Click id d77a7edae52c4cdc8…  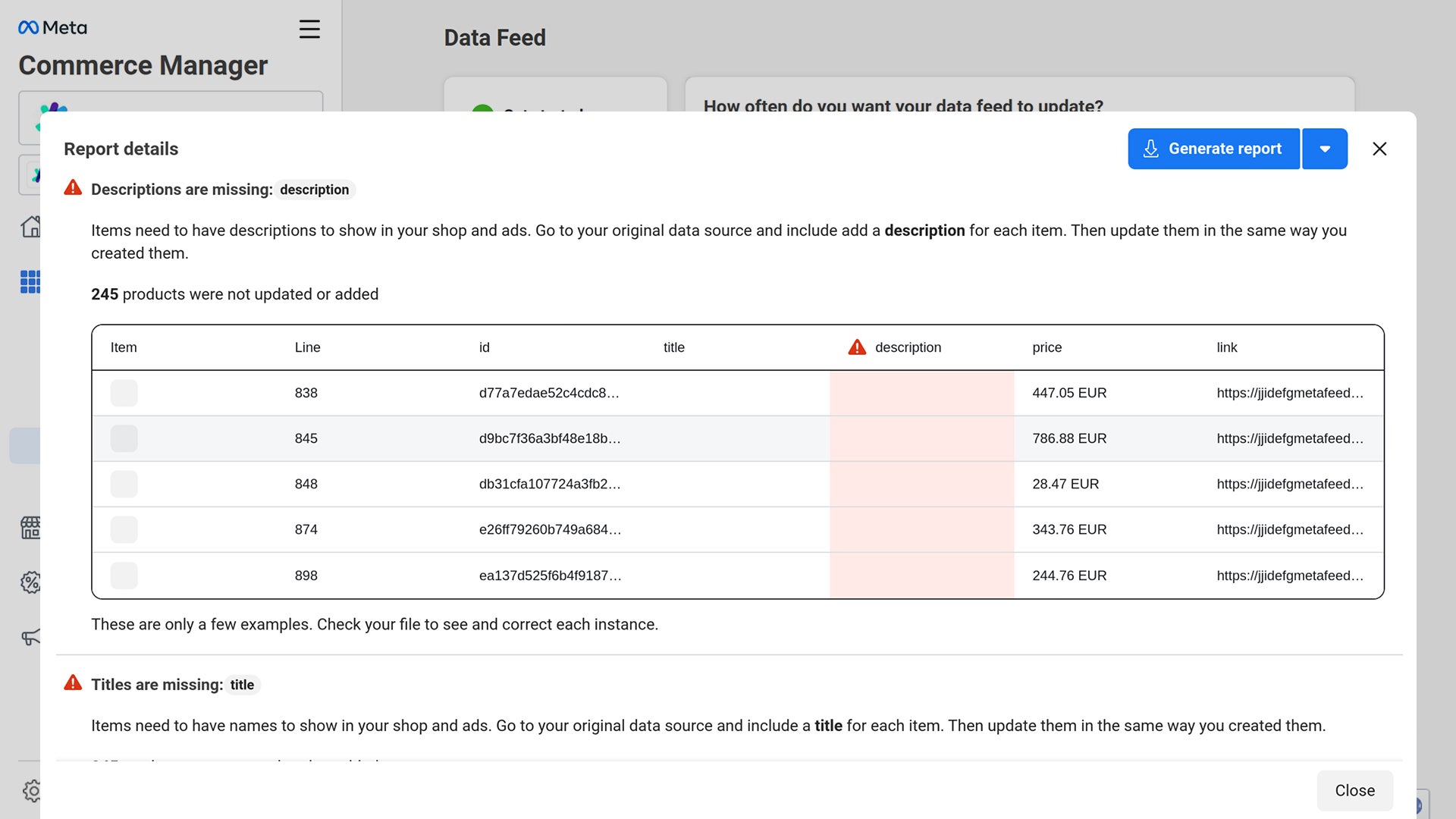click(549, 393)
